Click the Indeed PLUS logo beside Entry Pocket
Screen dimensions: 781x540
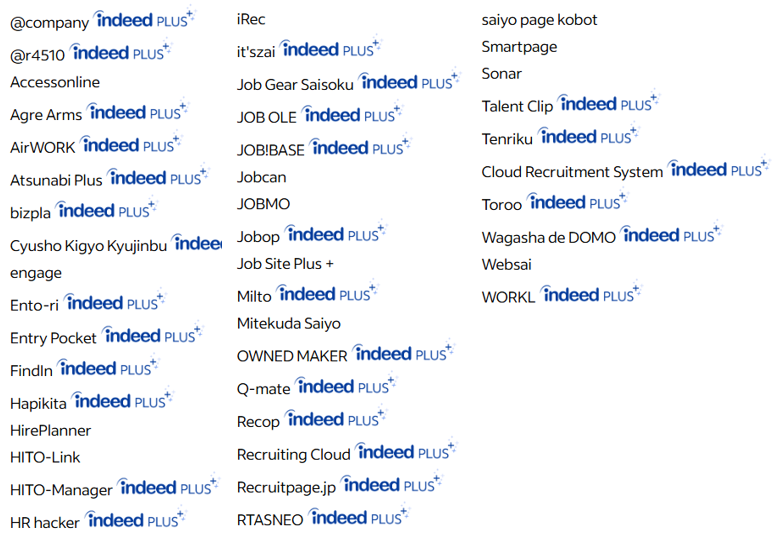[152, 335]
